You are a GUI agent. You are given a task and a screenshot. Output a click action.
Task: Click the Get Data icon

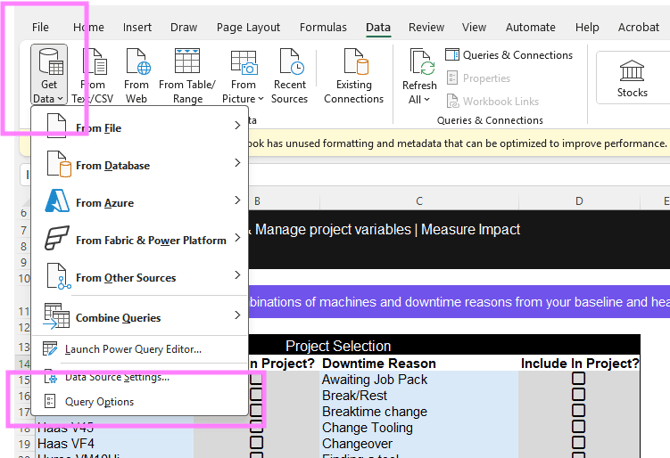point(49,64)
